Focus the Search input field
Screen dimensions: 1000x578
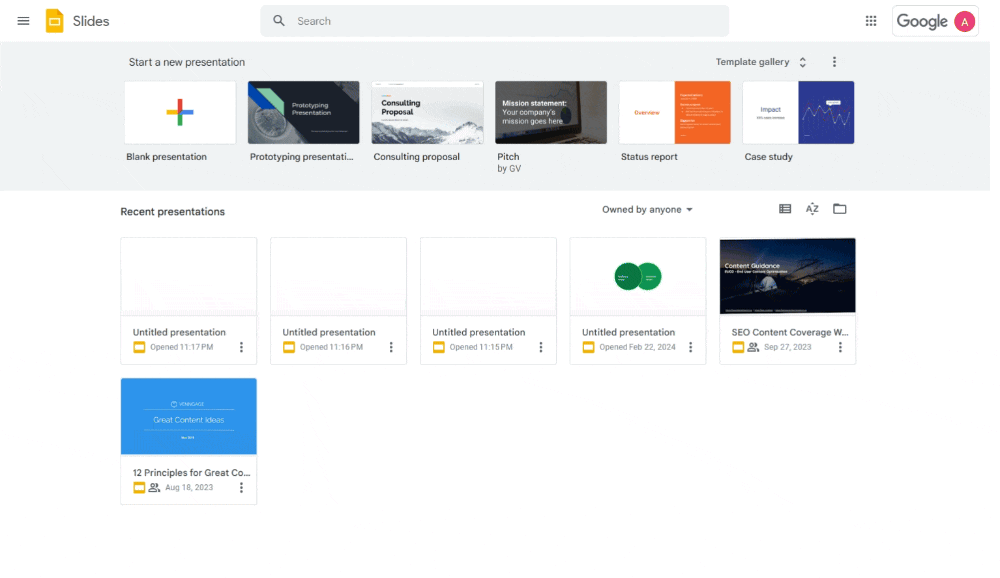pos(495,21)
